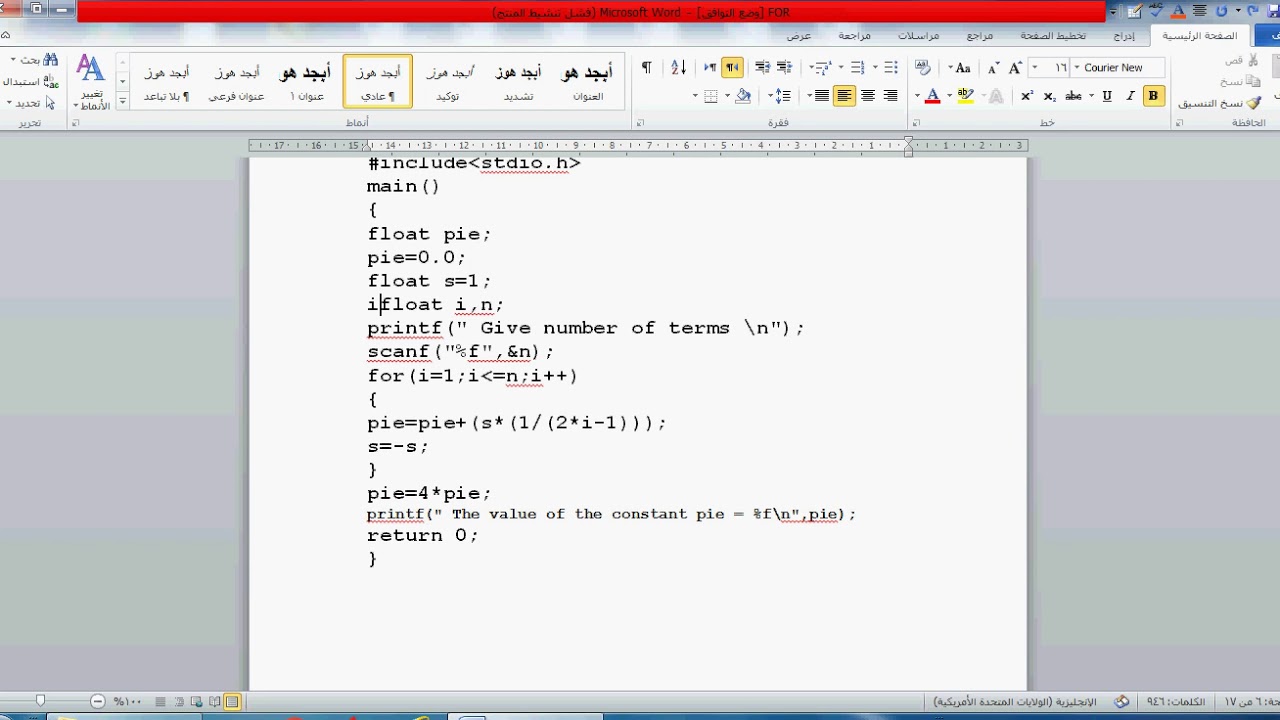Click the Shading paint bucket icon
The height and width of the screenshot is (720, 1280).
[x=743, y=96]
